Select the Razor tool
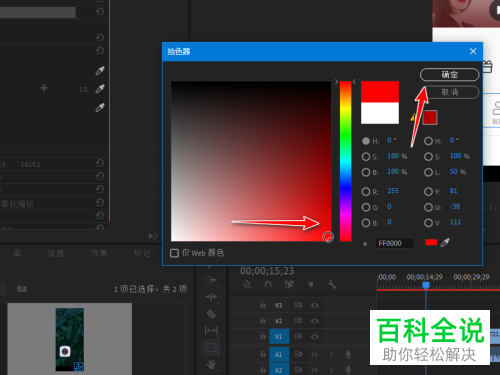This screenshot has height=375, width=500. (211, 314)
